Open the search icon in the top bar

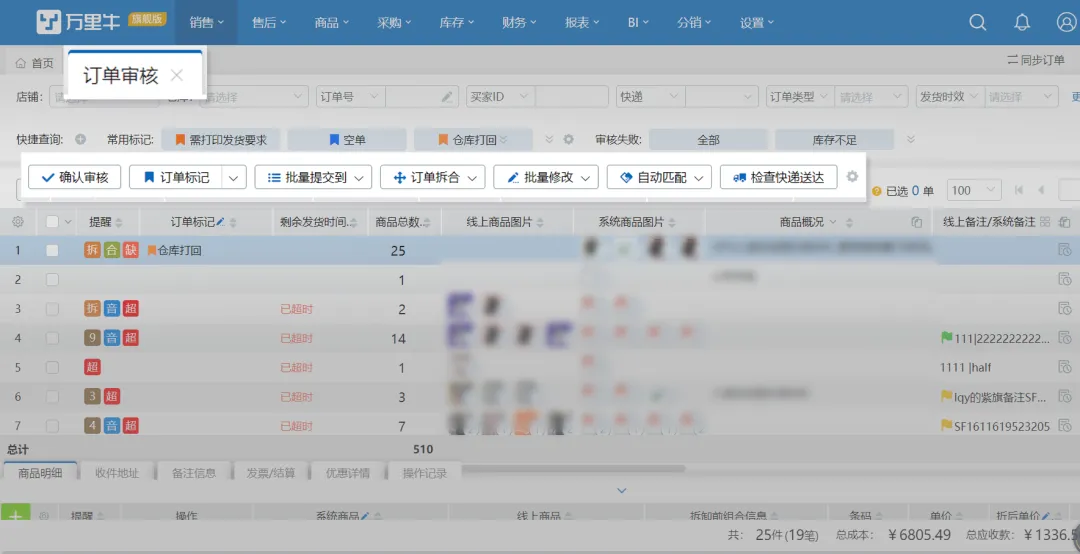click(978, 22)
